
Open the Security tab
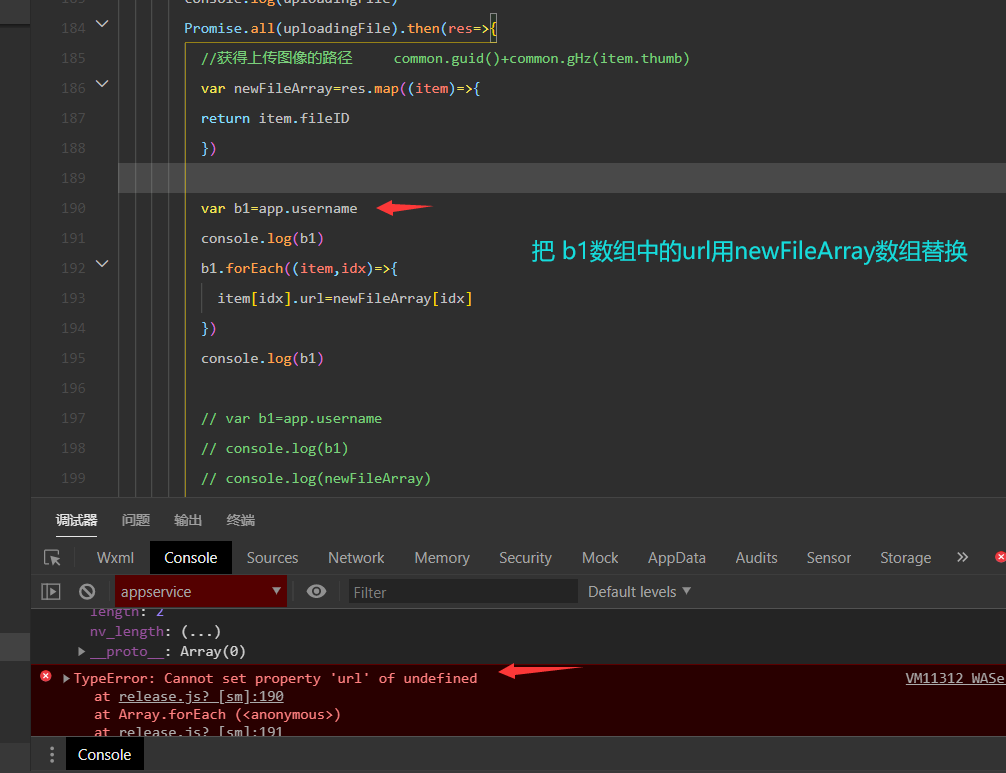pyautogui.click(x=525, y=557)
